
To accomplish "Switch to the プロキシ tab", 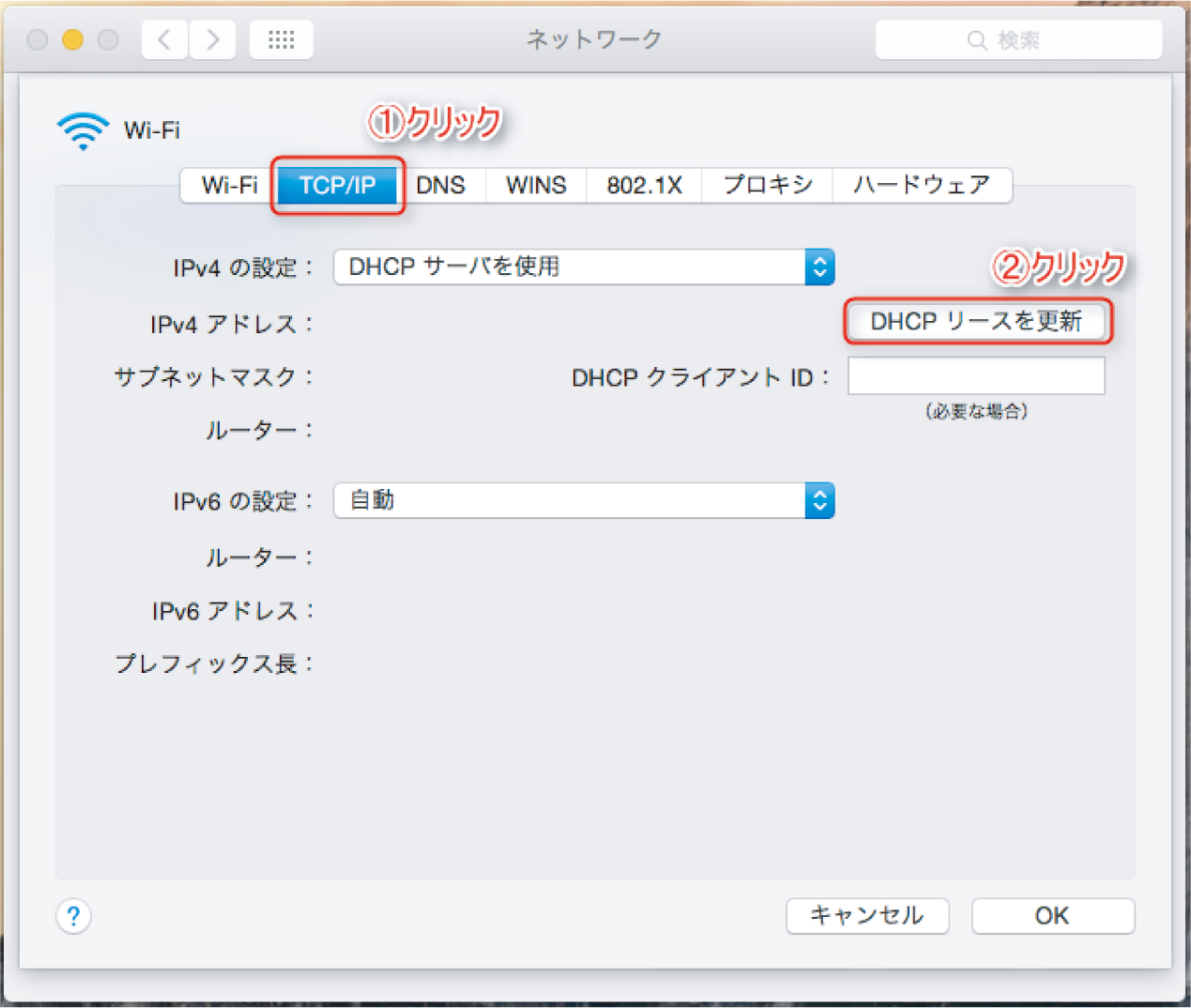I will click(768, 185).
